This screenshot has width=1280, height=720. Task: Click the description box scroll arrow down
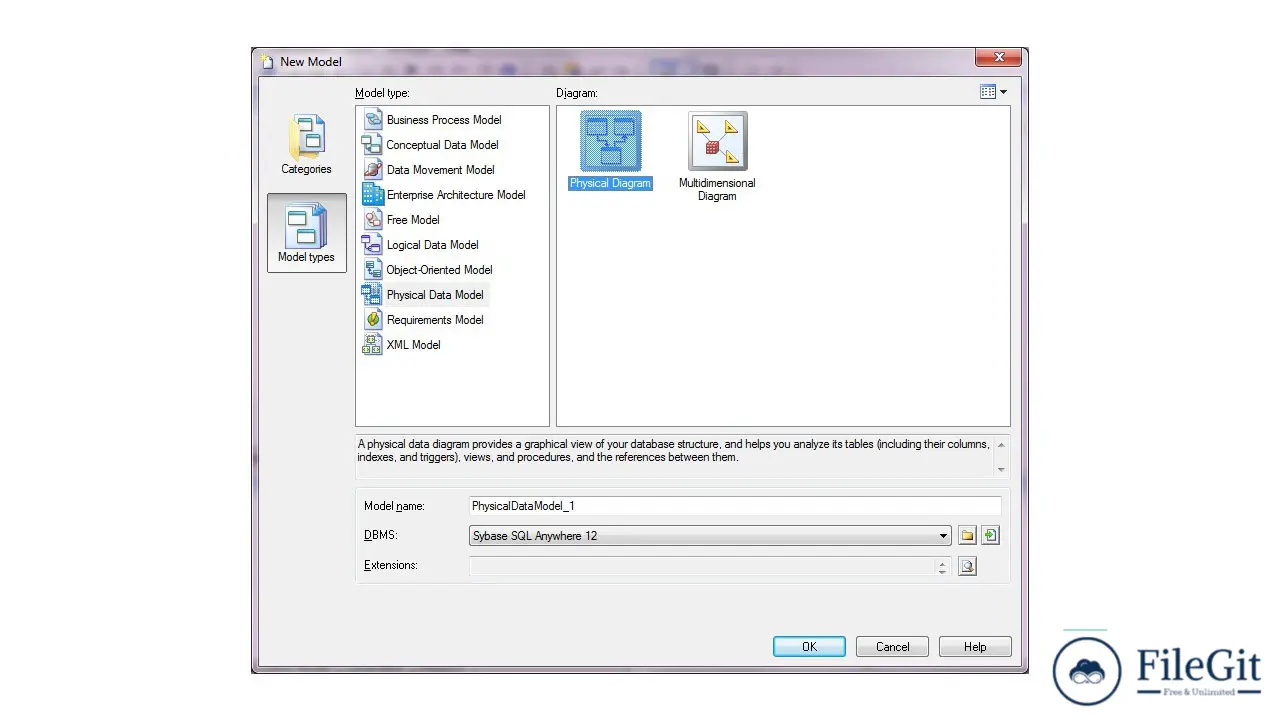pyautogui.click(x=1001, y=469)
